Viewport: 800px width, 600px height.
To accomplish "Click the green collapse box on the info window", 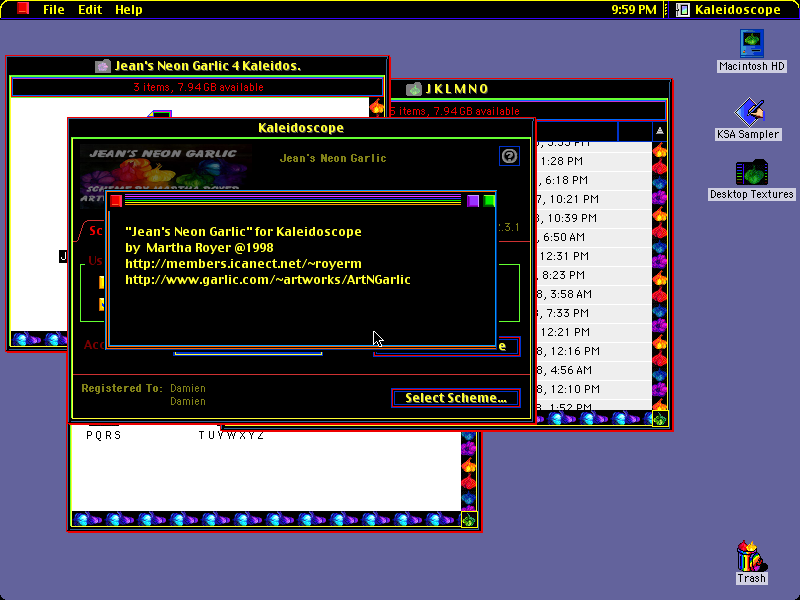I will [x=489, y=201].
